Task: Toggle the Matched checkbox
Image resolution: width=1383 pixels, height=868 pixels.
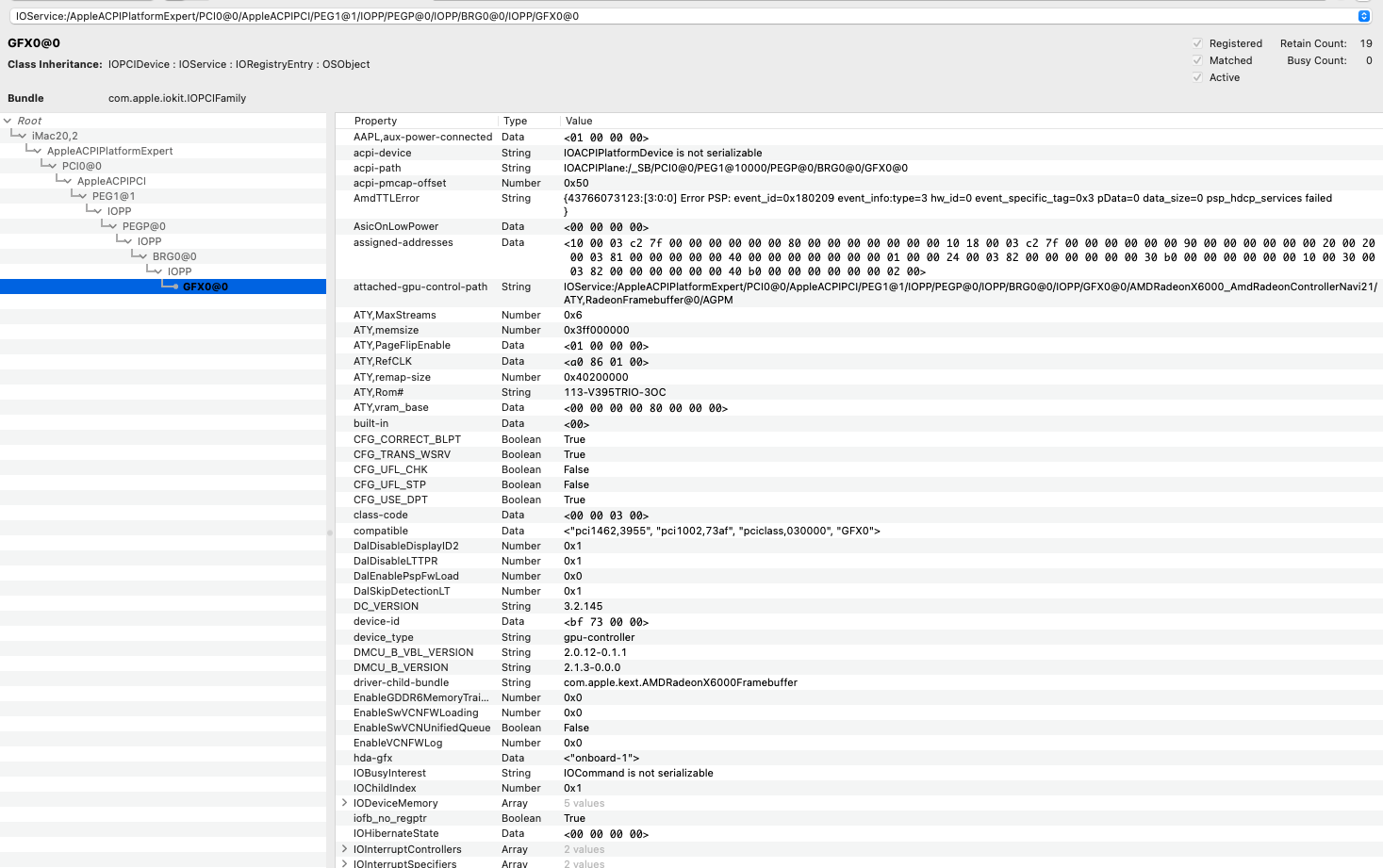Action: coord(1197,60)
